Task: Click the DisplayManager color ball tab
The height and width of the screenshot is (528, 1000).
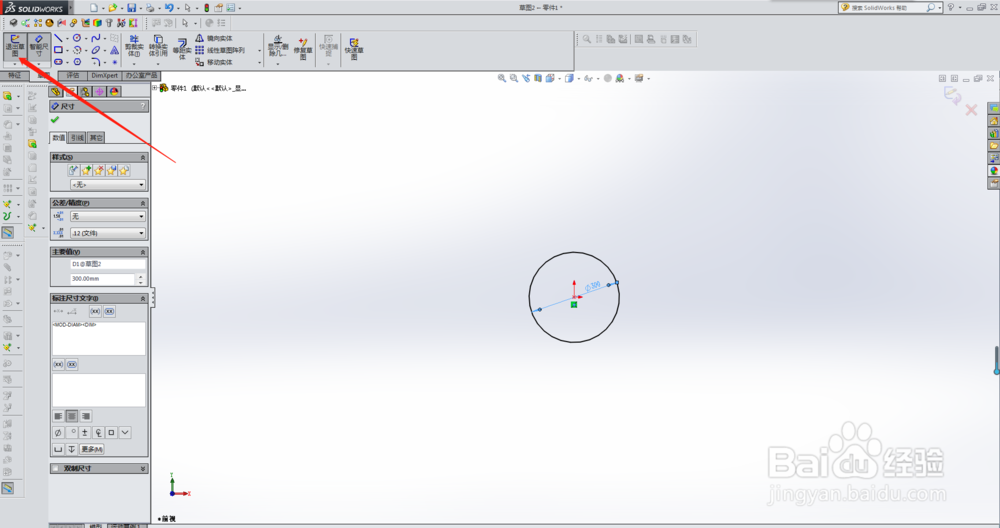Action: click(114, 92)
